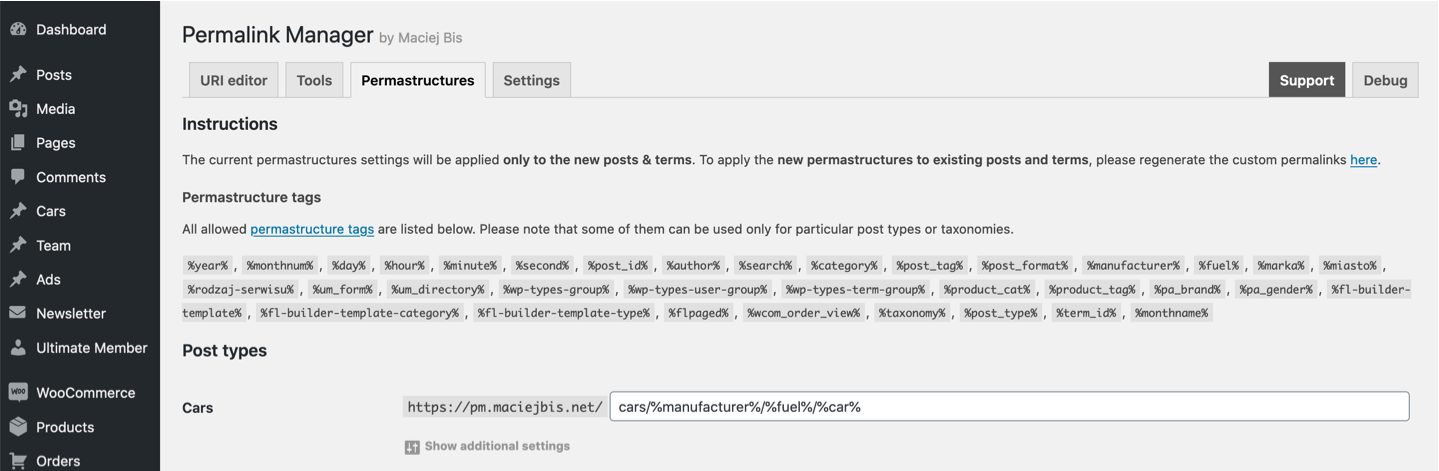Select the Posts pushpin icon
The image size is (1439, 471).
[x=18, y=75]
